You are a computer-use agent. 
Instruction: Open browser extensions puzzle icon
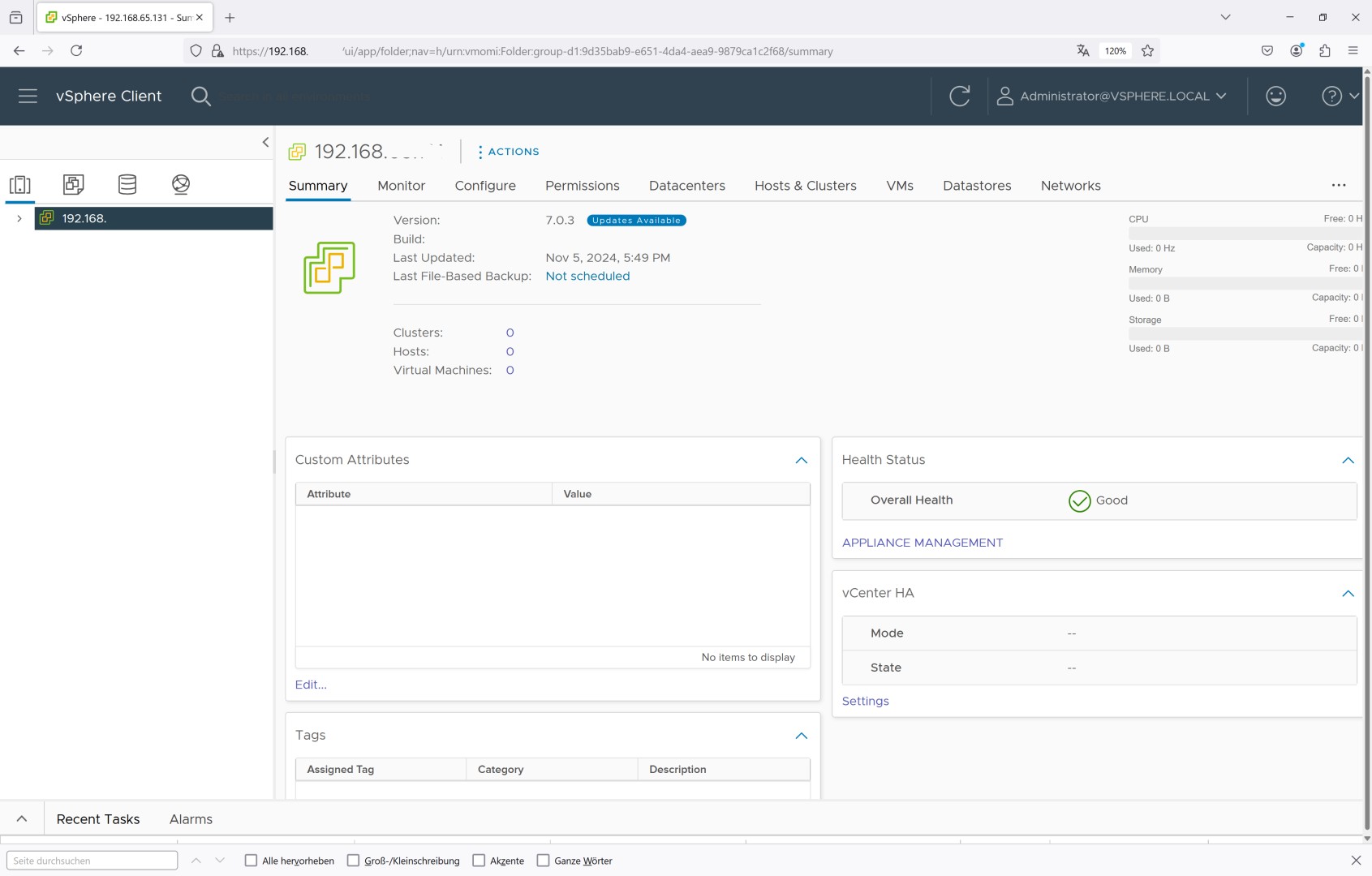coord(1325,50)
